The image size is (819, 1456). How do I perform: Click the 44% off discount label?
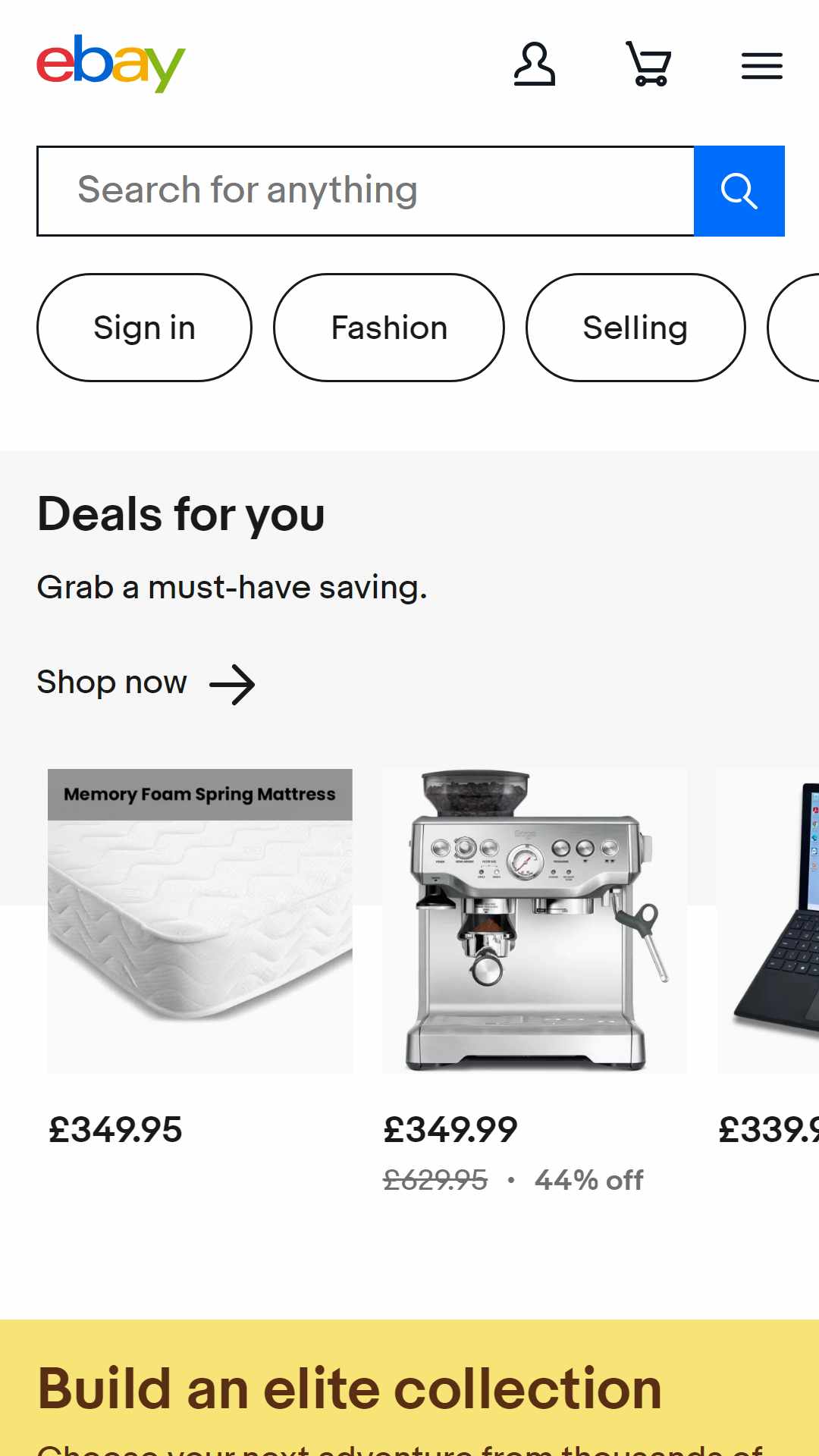coord(589,1181)
